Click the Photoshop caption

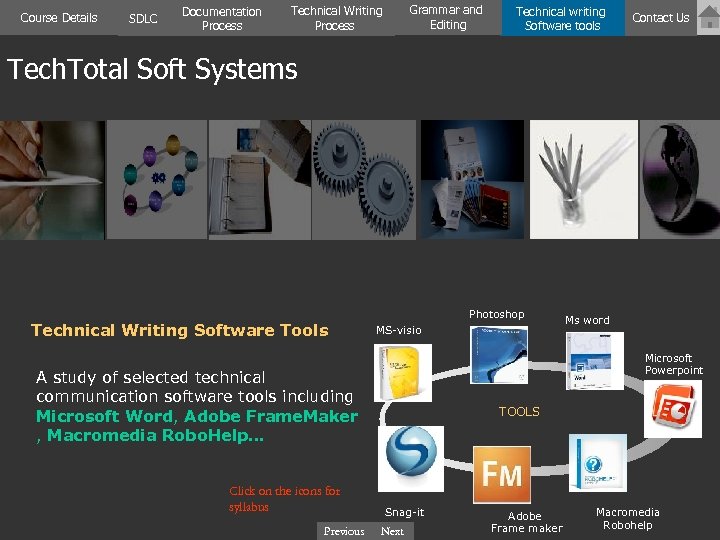point(496,314)
